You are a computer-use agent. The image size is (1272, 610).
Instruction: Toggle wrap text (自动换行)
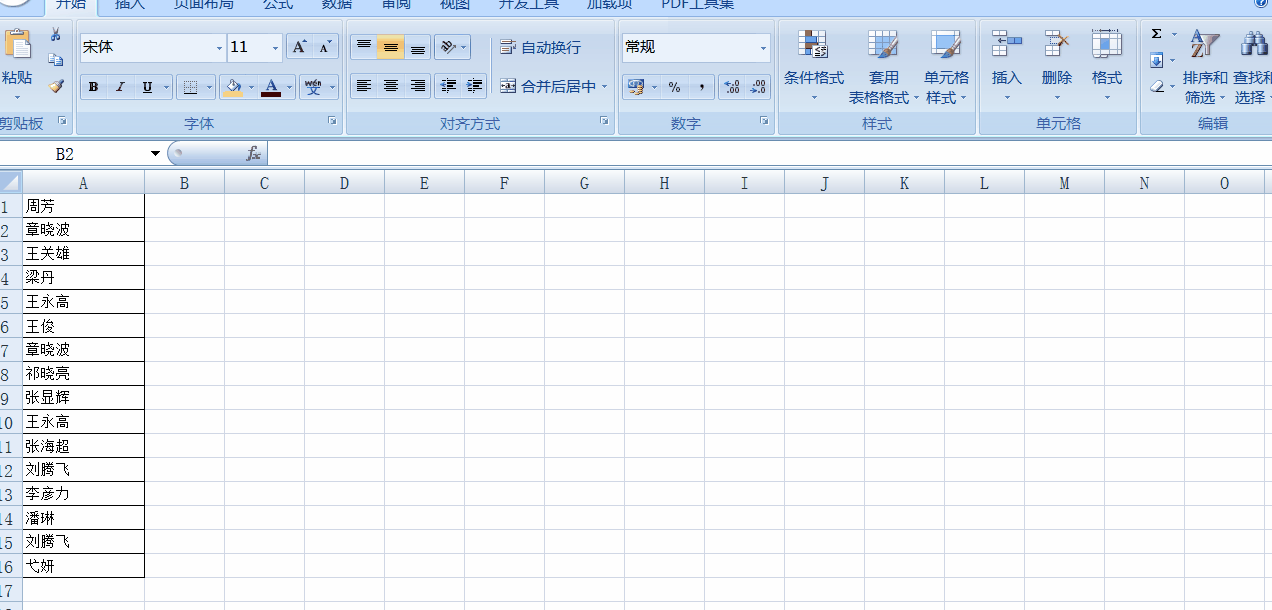tap(541, 47)
